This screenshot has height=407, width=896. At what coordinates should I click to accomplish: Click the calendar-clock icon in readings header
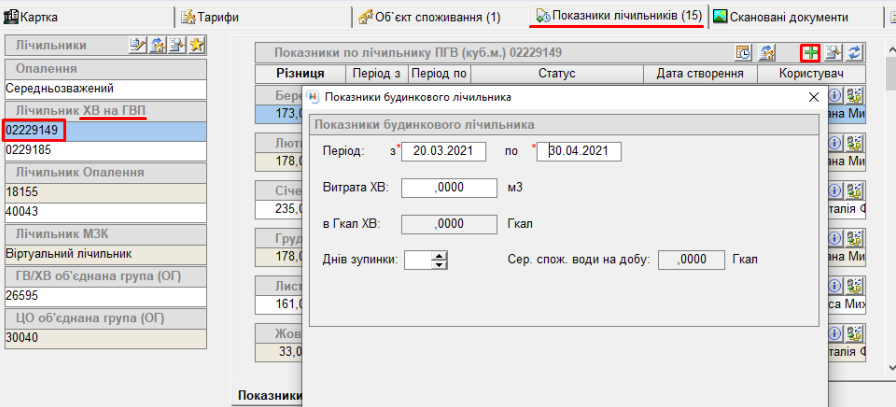click(x=744, y=53)
